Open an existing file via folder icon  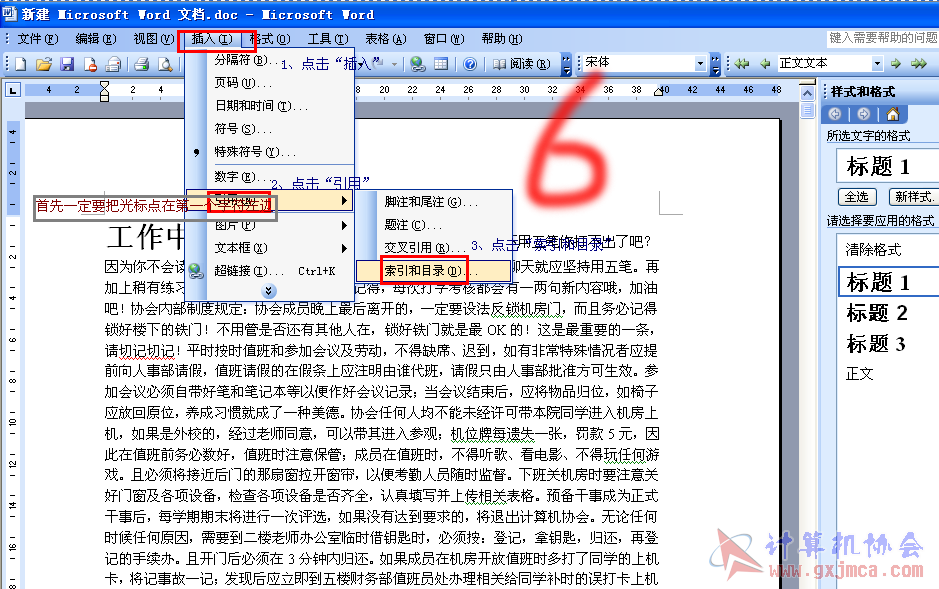click(44, 63)
